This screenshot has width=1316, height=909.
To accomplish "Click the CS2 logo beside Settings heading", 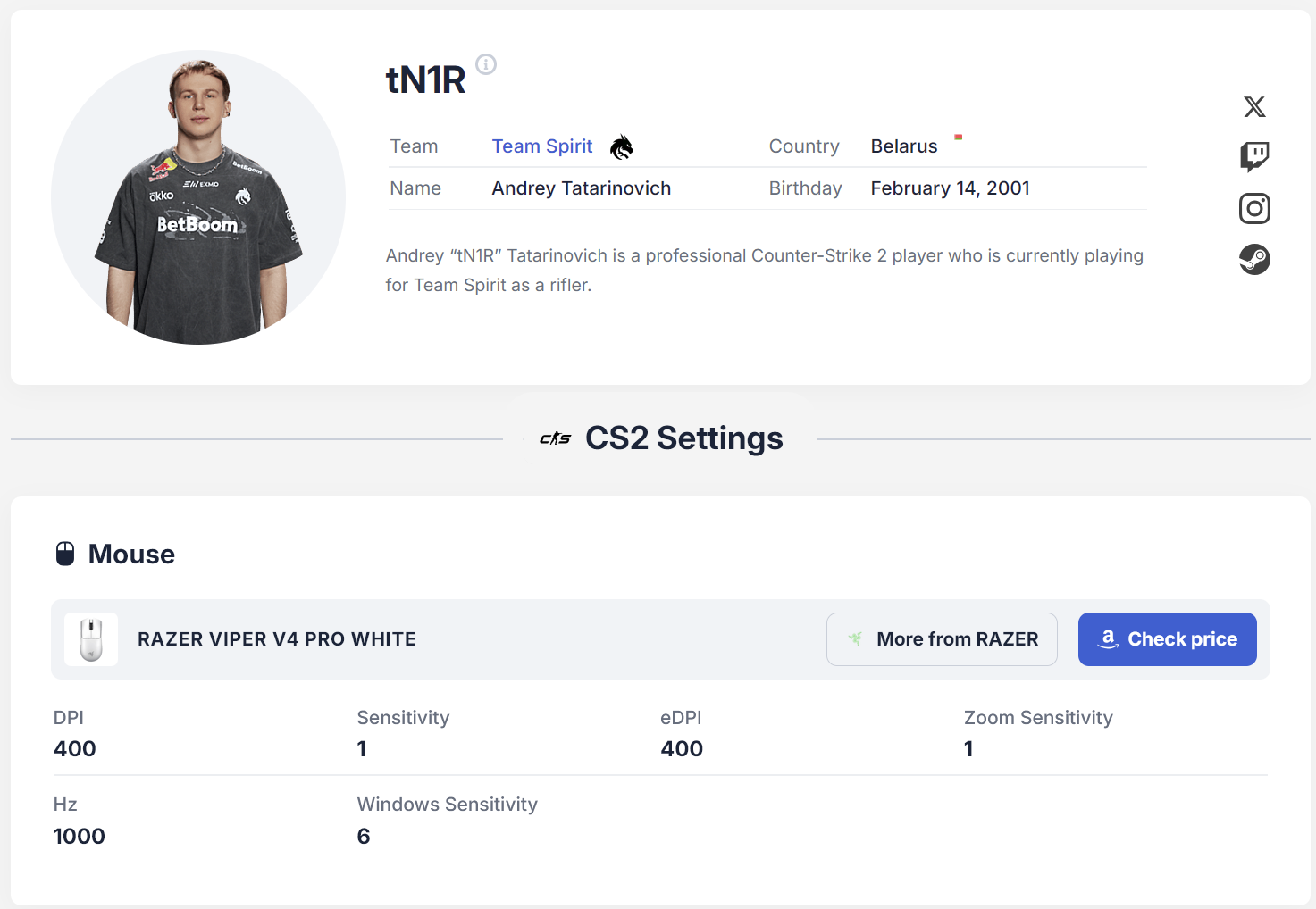I will click(555, 438).
